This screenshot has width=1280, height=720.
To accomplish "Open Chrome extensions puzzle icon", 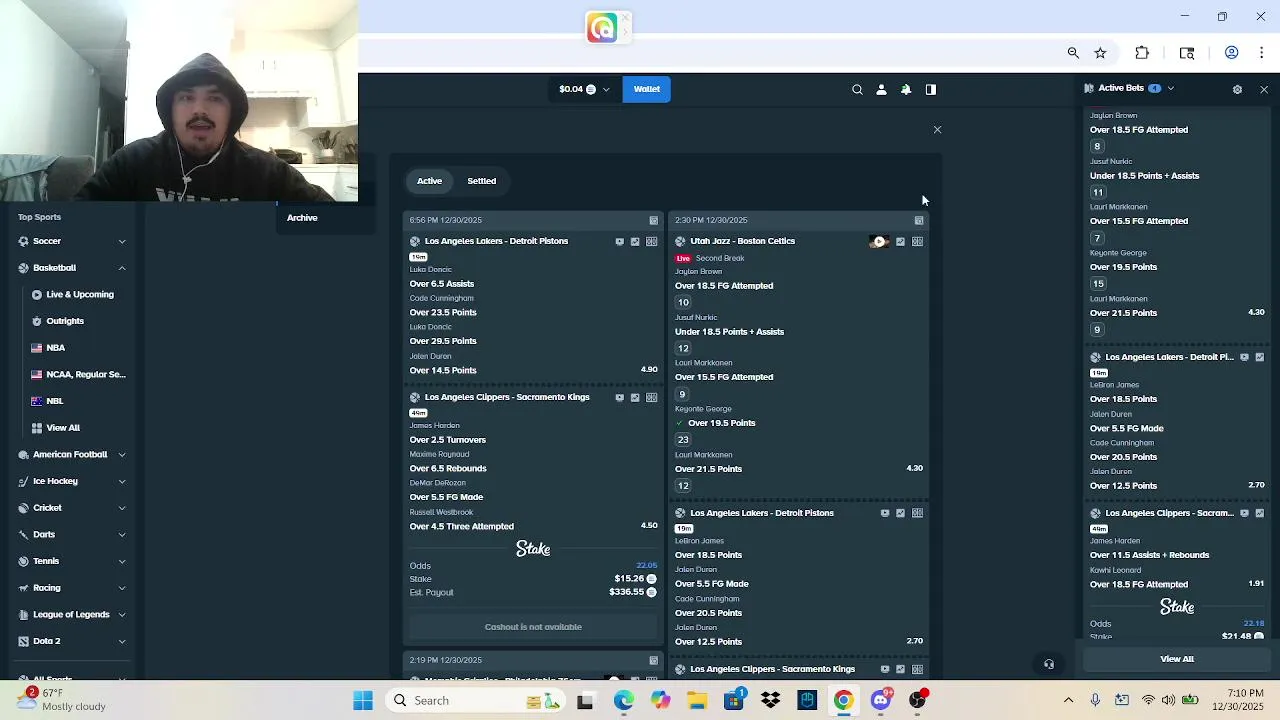I will [x=1142, y=53].
